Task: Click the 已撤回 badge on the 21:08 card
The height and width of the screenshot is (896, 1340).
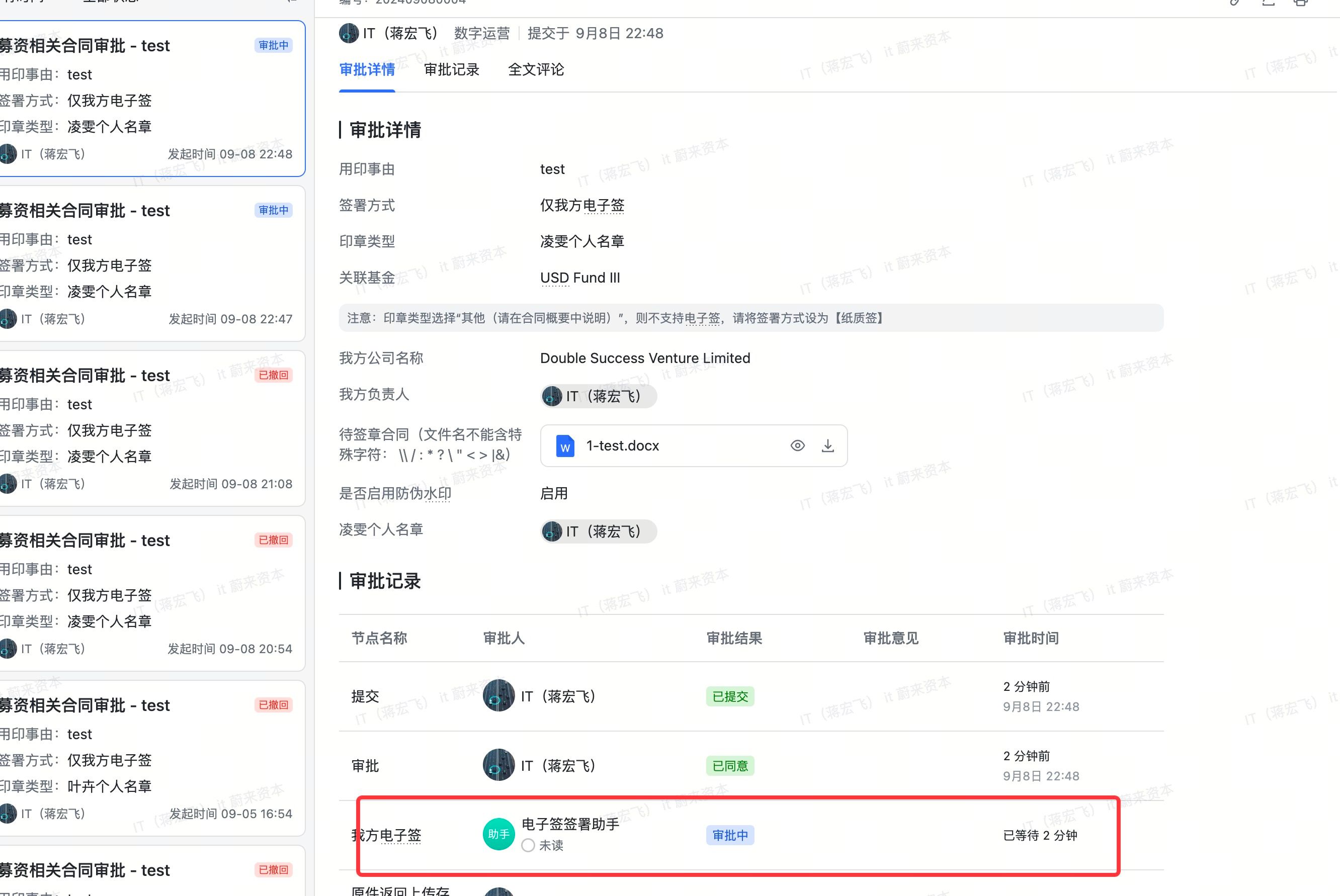Action: (x=274, y=375)
